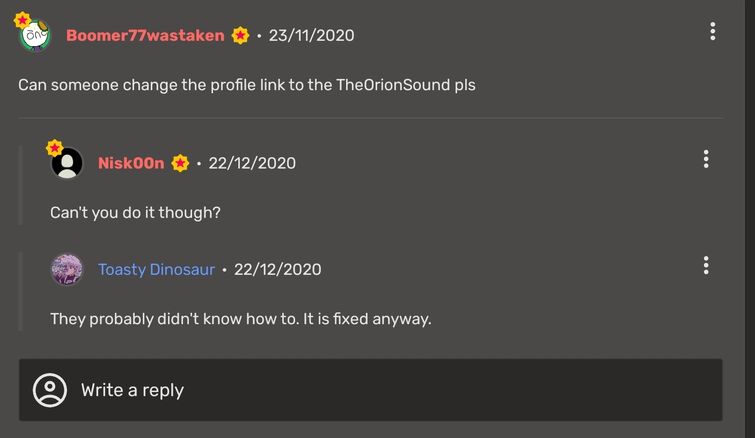
Task: Visit the Boomer77wastaken username link
Action: pos(145,36)
